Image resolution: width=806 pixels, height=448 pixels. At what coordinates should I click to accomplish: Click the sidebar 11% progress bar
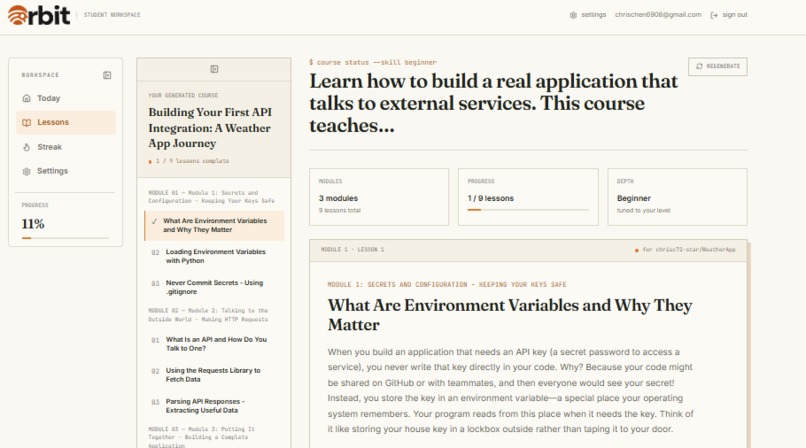tap(65, 238)
